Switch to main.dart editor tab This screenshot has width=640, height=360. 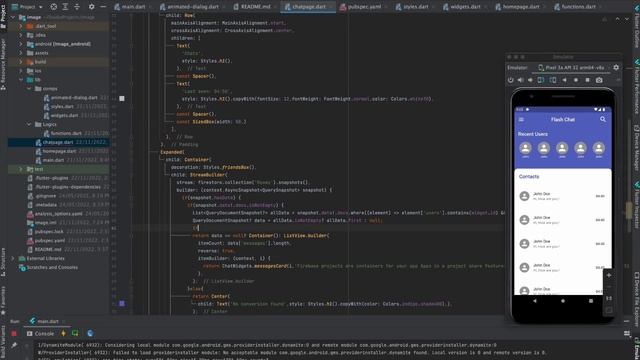pyautogui.click(x=133, y=7)
